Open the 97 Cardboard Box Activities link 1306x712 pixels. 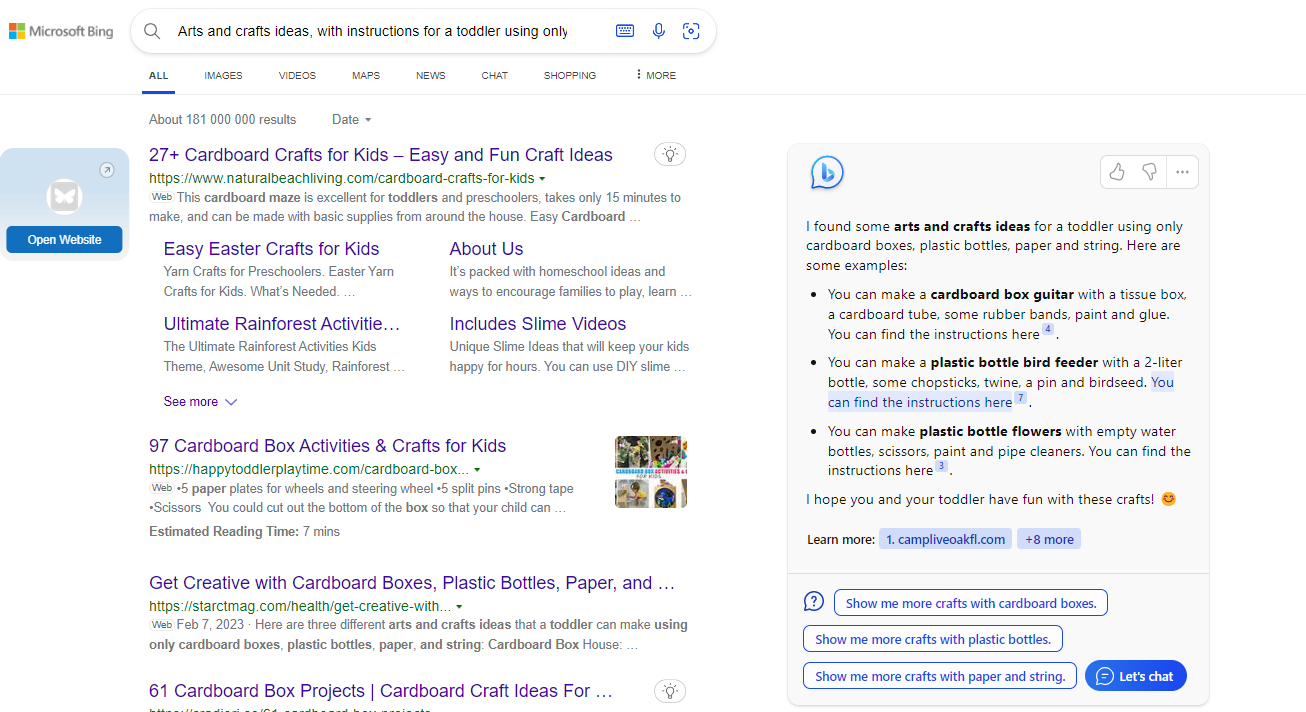point(328,446)
